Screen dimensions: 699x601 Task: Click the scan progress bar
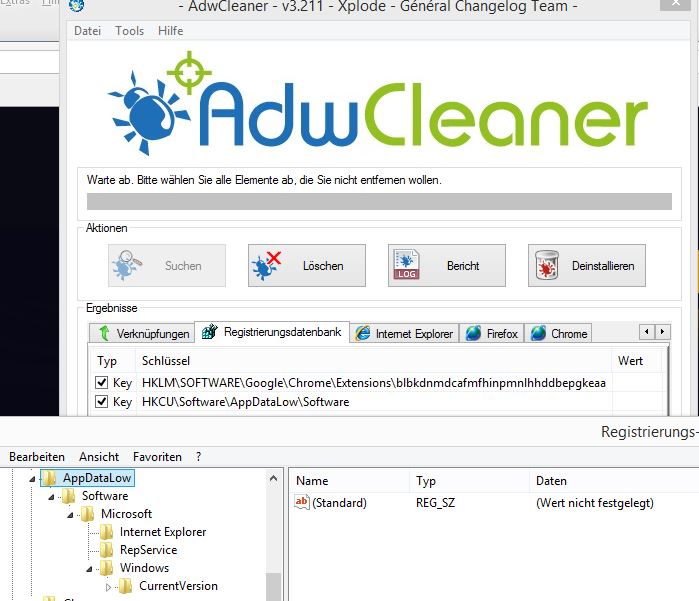(379, 201)
